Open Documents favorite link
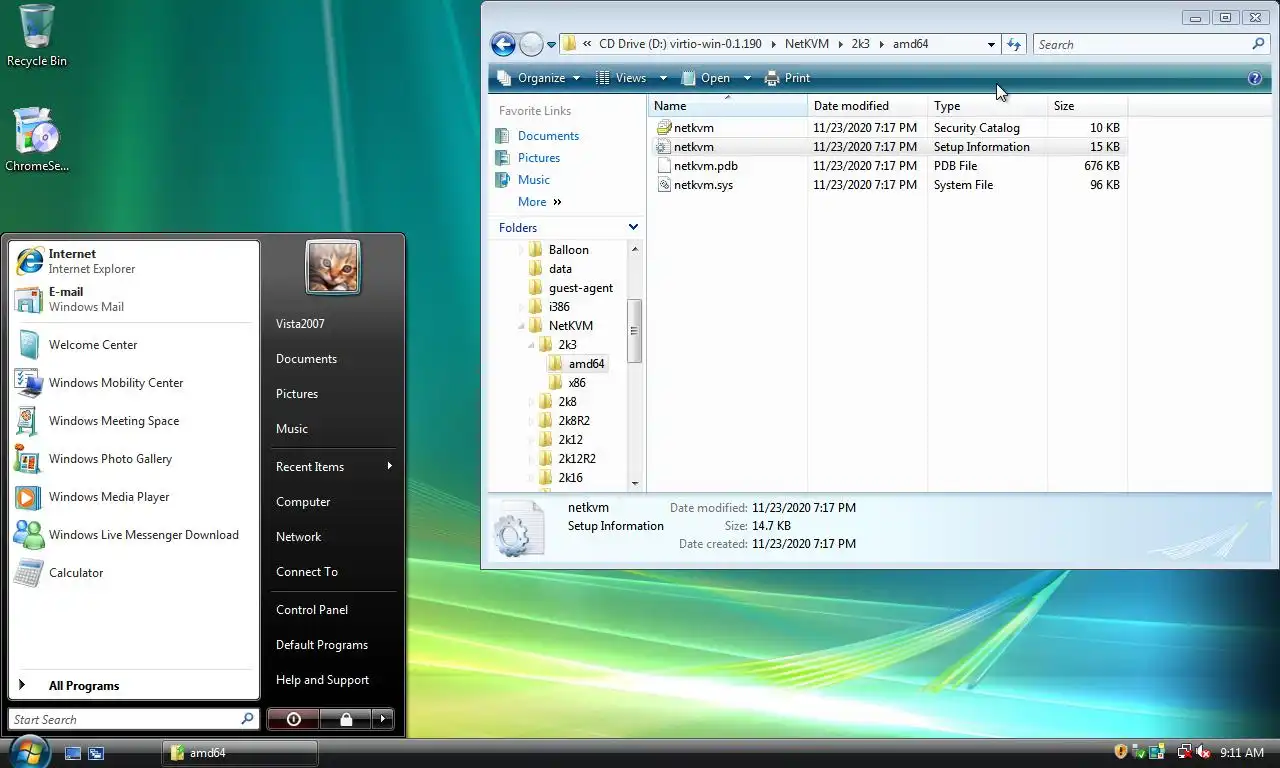 [548, 136]
